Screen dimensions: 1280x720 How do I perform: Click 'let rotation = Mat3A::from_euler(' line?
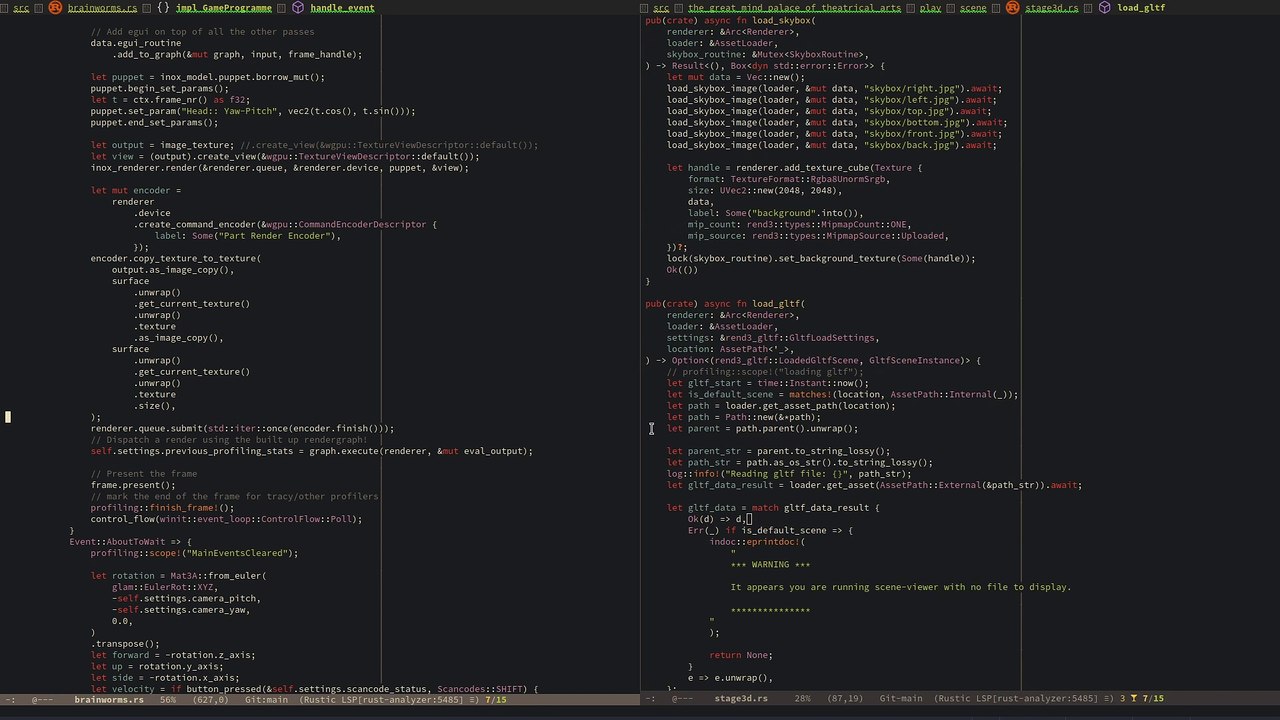179,576
